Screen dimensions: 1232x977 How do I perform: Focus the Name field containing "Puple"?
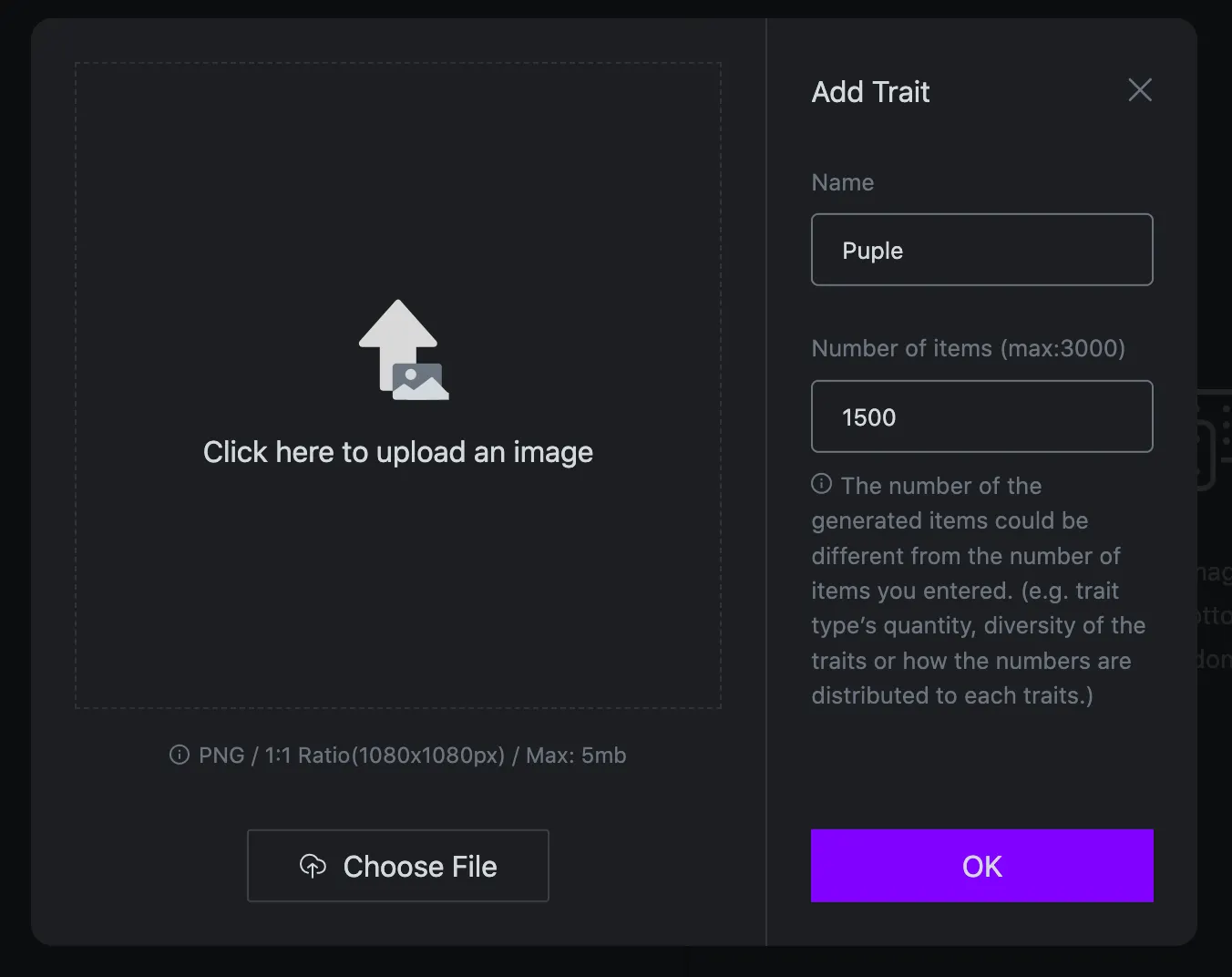pos(981,250)
